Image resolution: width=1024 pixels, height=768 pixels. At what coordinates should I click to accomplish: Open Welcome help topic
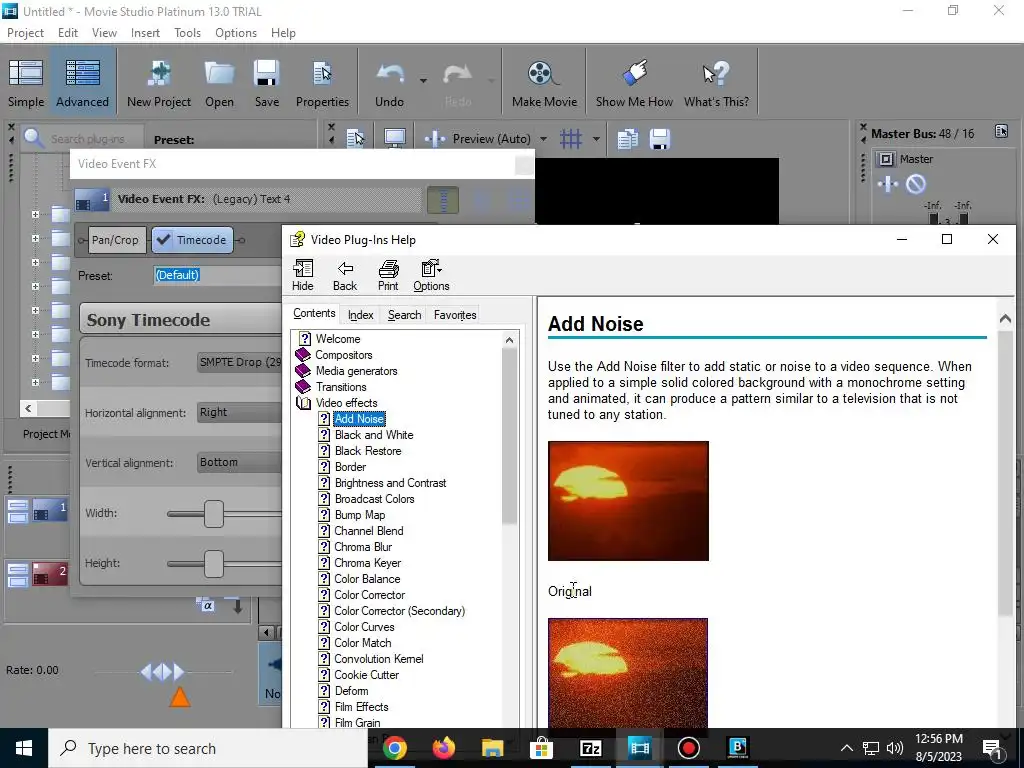(x=338, y=339)
